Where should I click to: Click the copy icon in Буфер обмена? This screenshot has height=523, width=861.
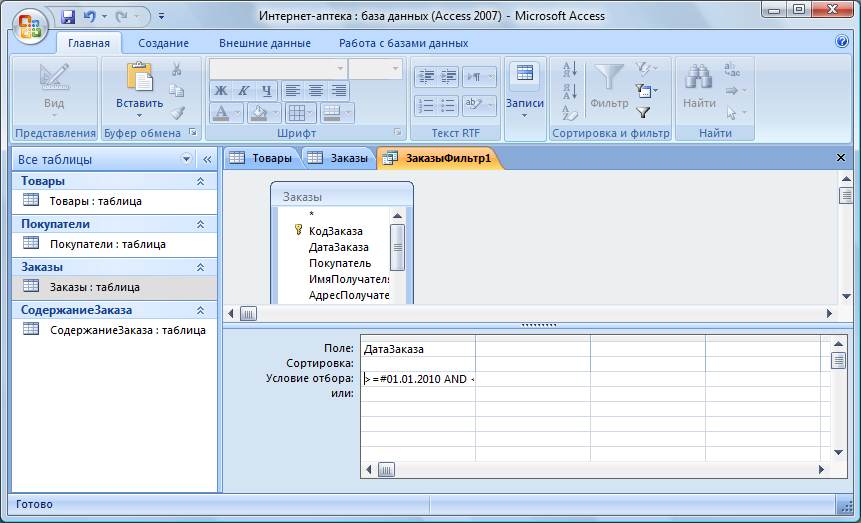pos(177,91)
